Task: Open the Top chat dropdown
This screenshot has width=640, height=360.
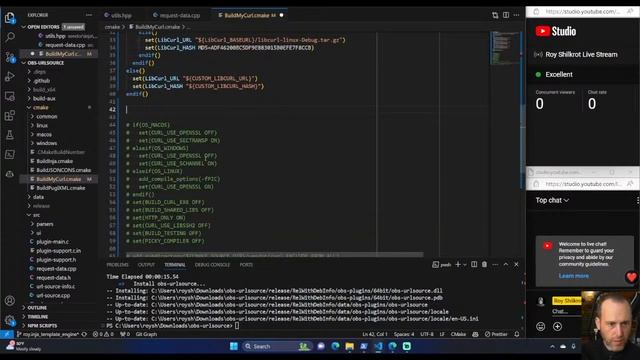Action: pyautogui.click(x=552, y=200)
